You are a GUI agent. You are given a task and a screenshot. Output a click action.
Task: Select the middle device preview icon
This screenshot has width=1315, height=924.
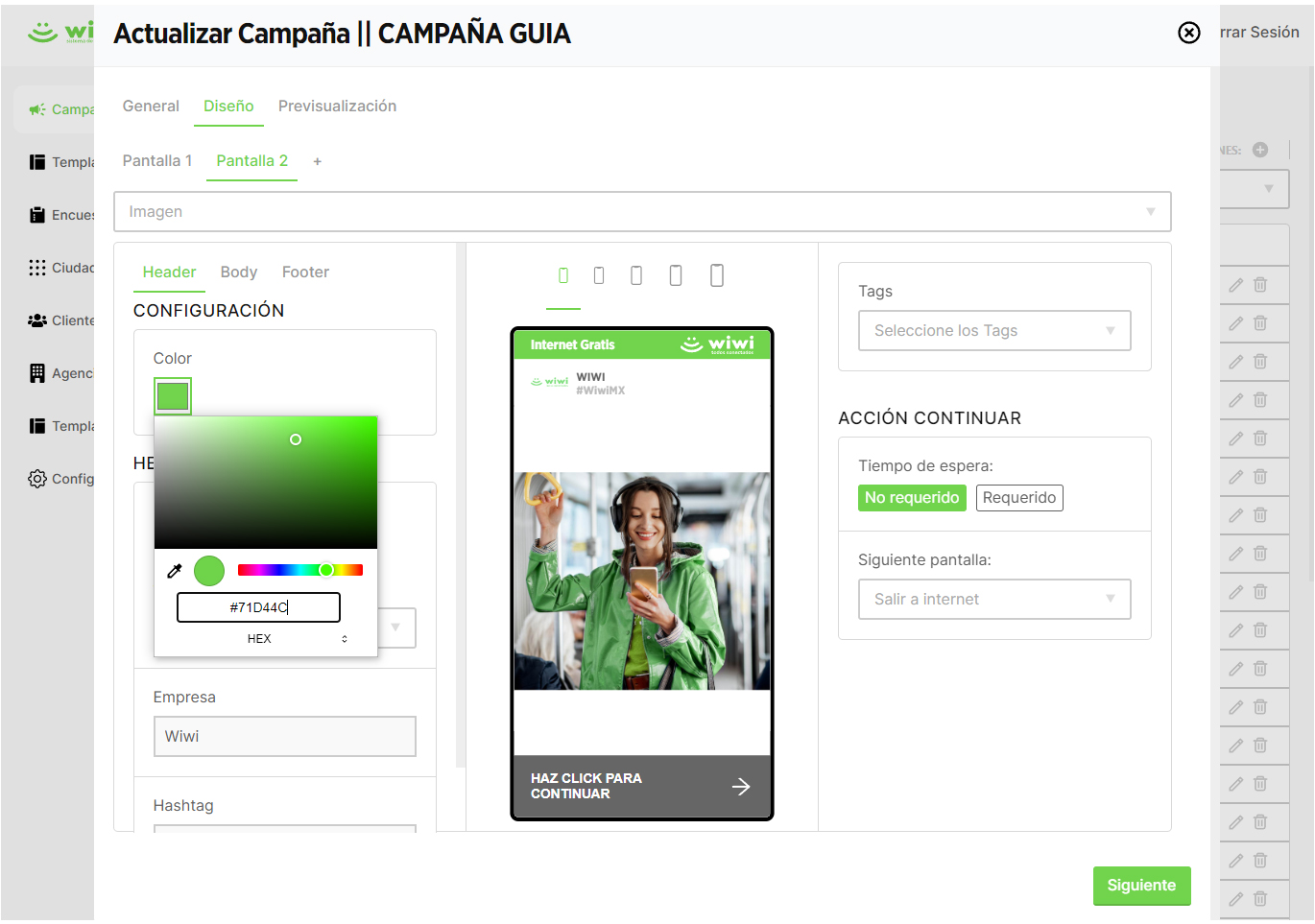pos(636,276)
